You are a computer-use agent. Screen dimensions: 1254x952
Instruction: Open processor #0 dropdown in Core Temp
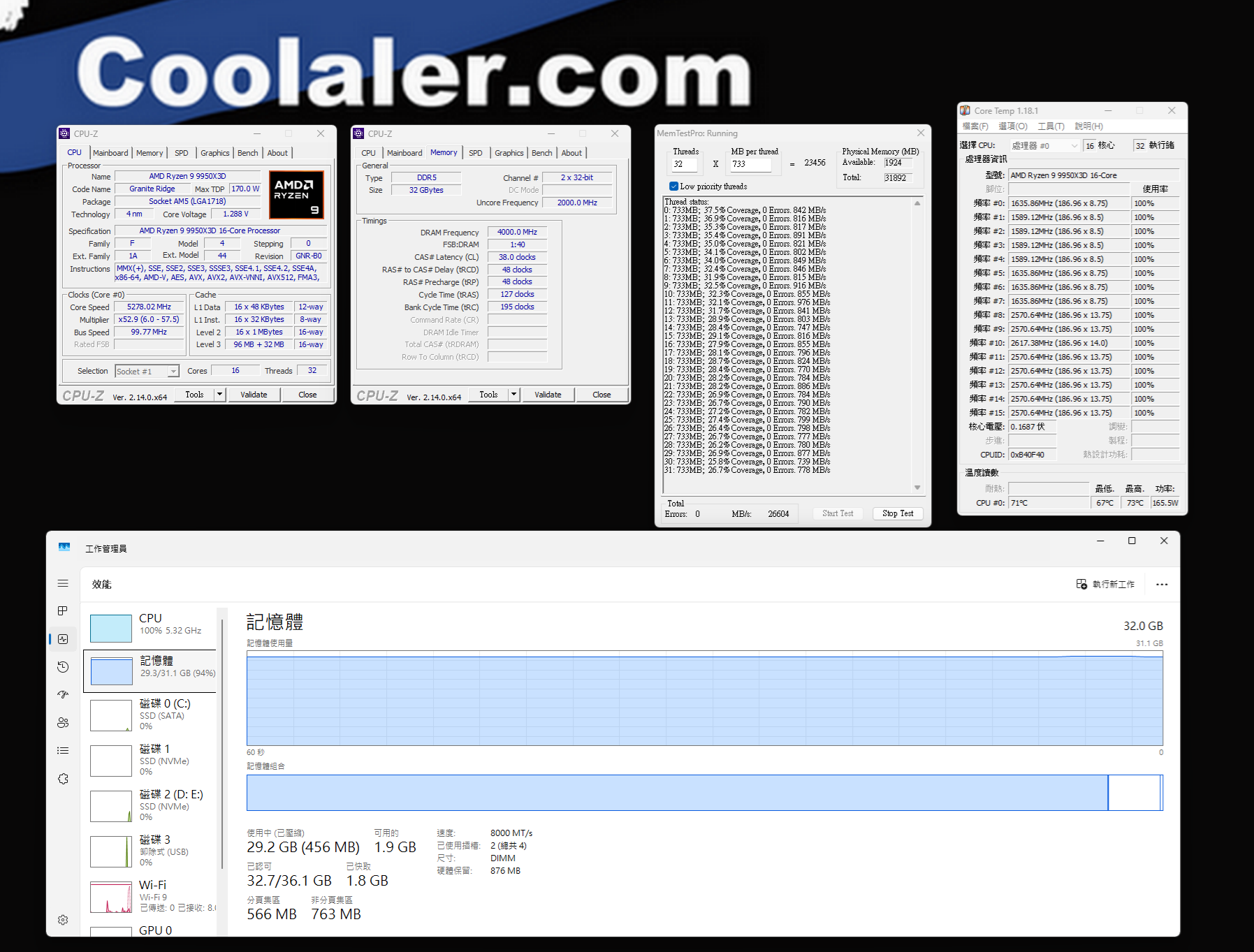(1044, 145)
